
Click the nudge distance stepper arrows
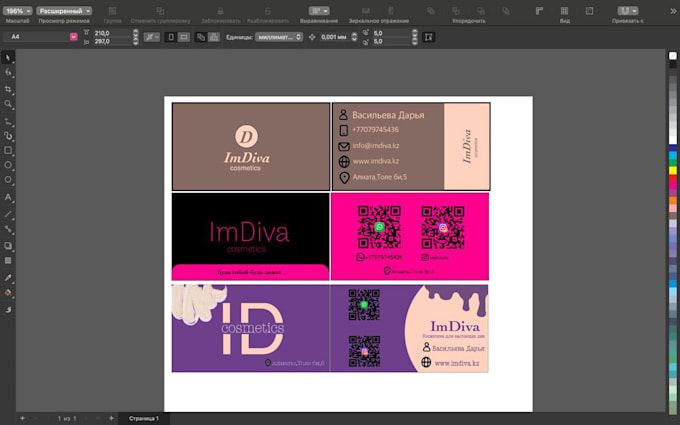tap(354, 37)
